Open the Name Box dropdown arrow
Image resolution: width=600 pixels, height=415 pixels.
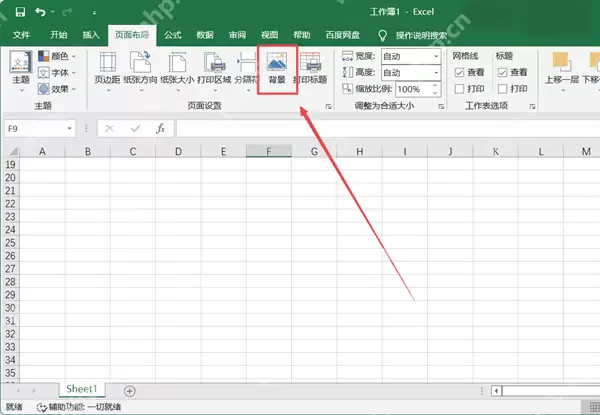click(70, 129)
